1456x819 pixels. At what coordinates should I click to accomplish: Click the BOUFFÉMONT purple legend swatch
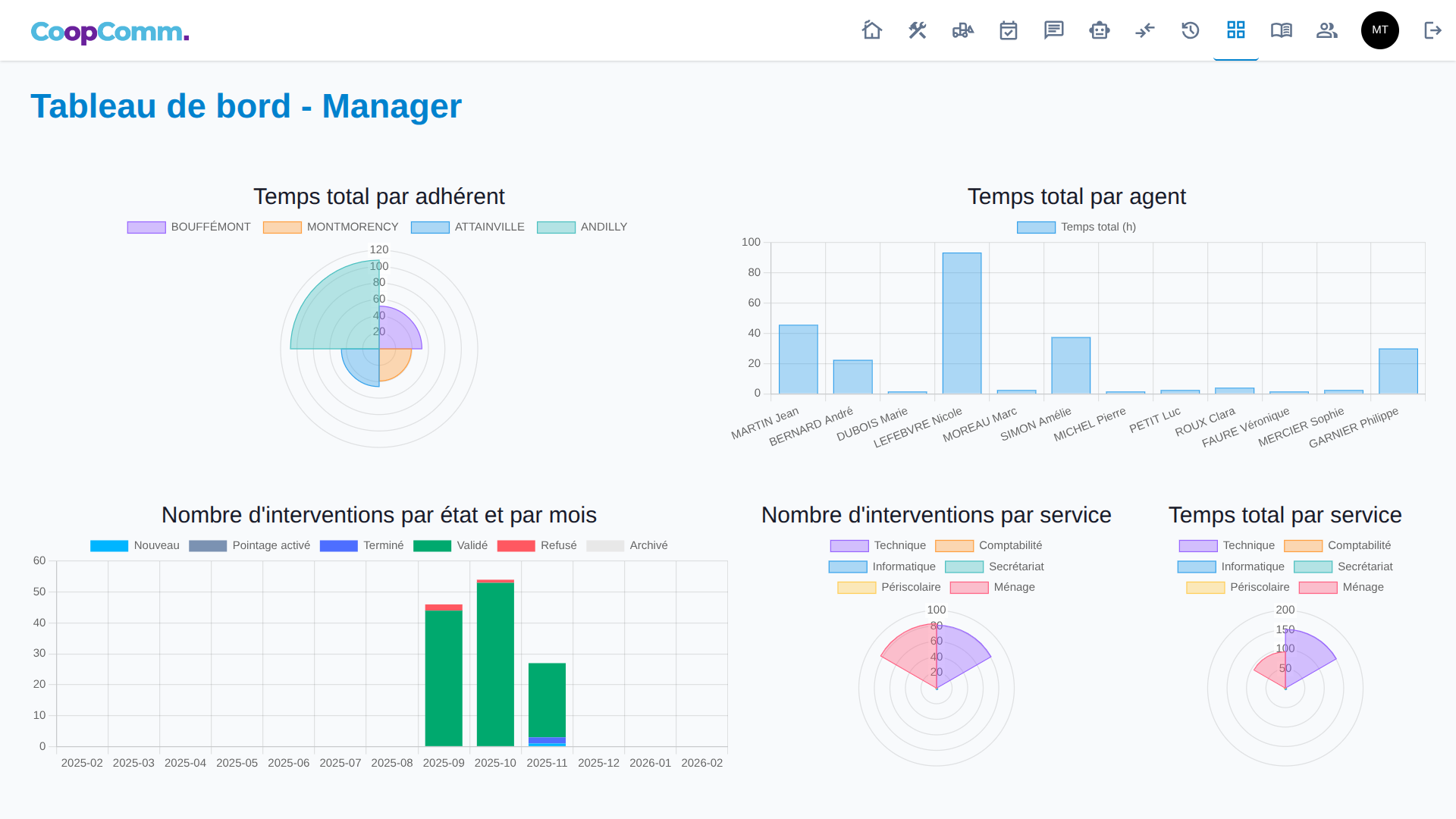tap(146, 227)
